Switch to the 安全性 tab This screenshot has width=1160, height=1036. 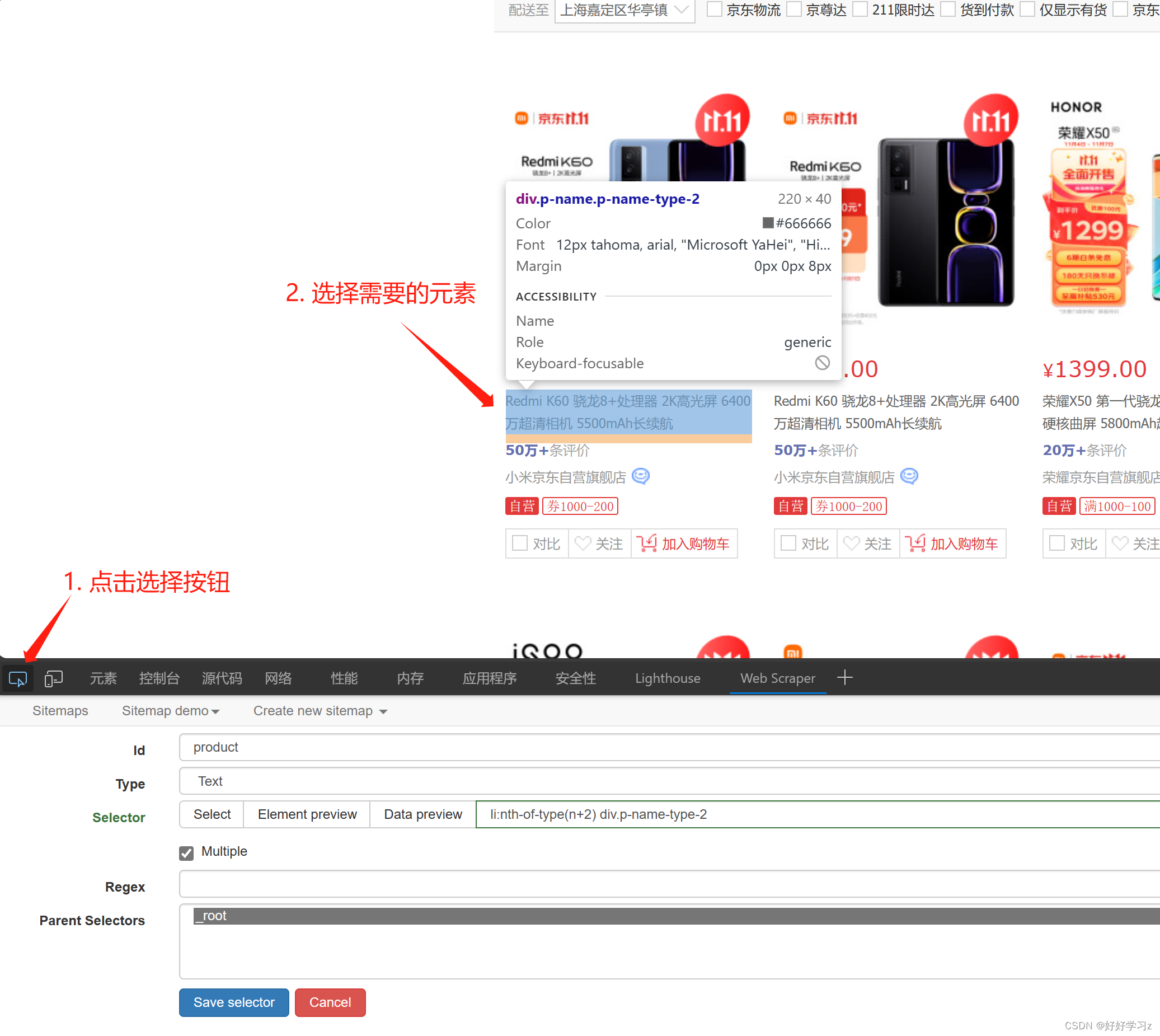tap(575, 678)
